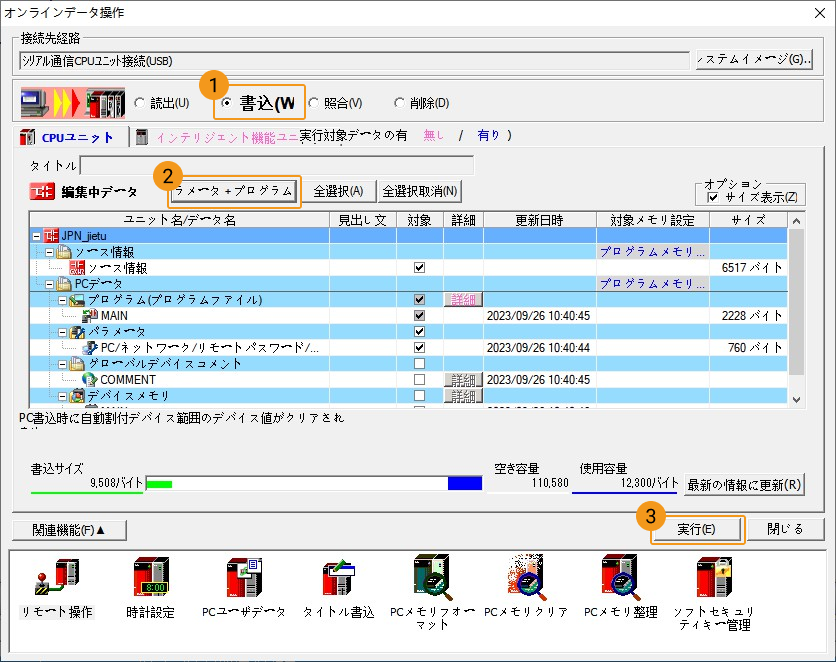Toggle the サイズ表示(Z) option checkbox

[x=713, y=198]
